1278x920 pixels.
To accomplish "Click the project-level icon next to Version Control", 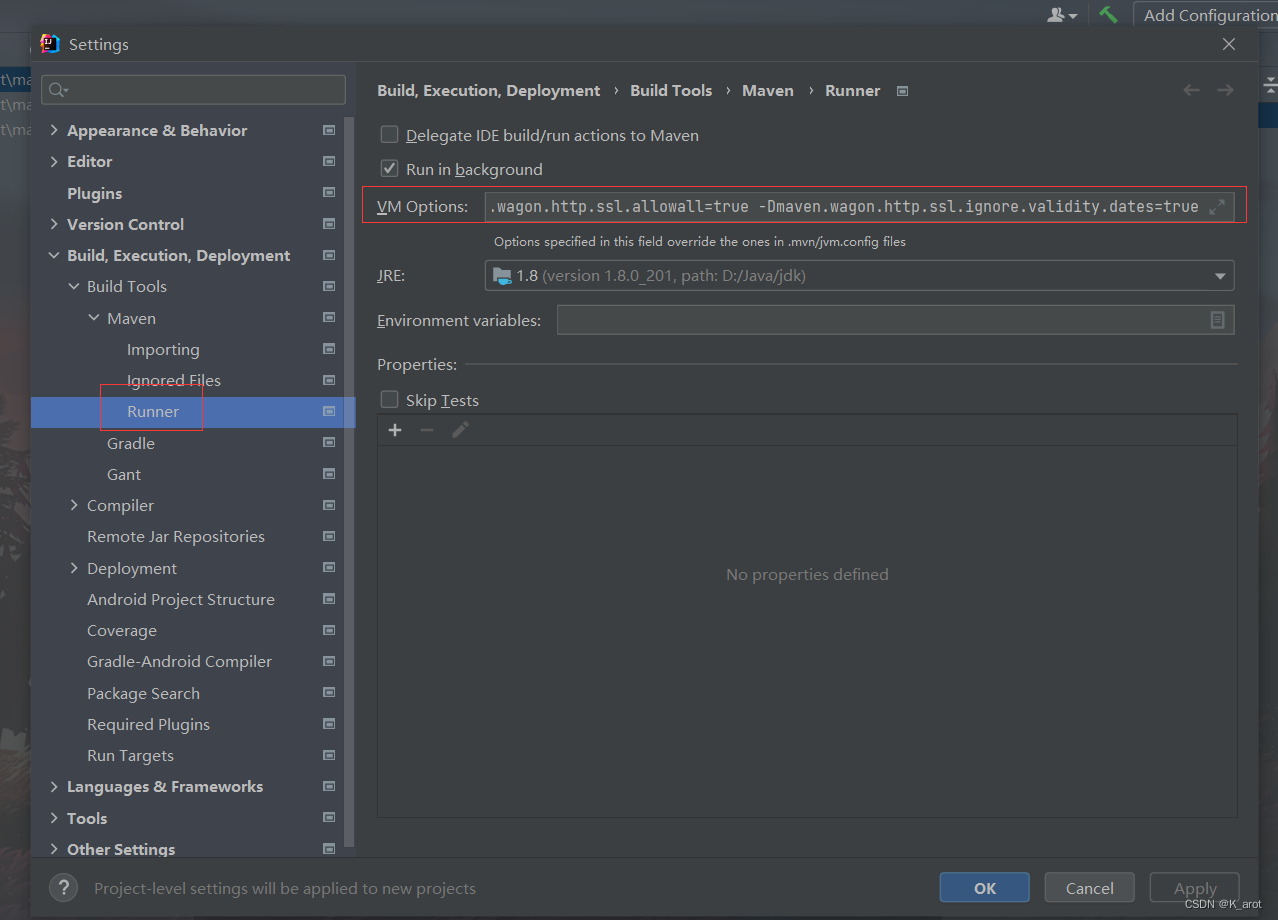I will (x=329, y=224).
